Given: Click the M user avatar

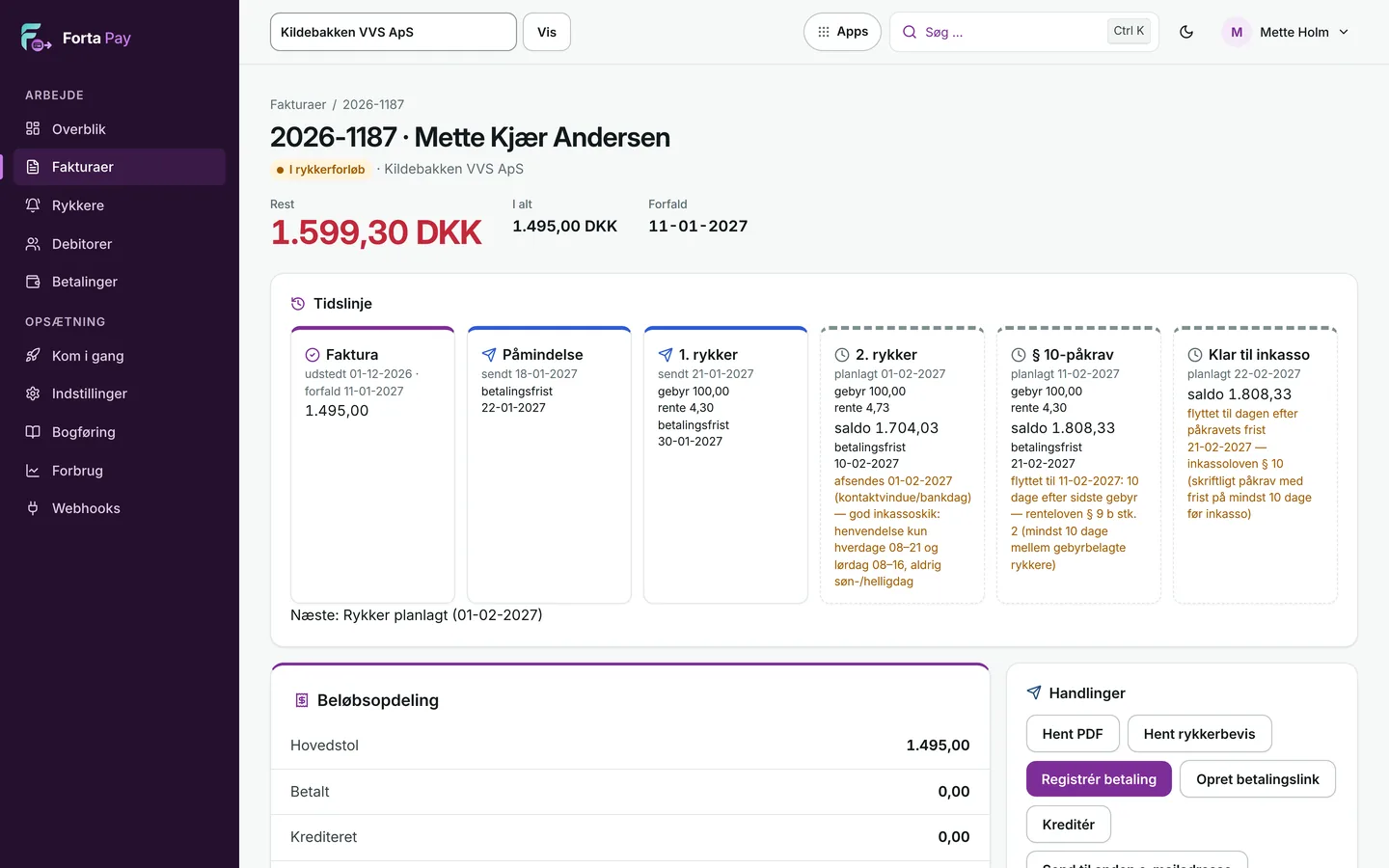Looking at the screenshot, I should click(x=1237, y=32).
